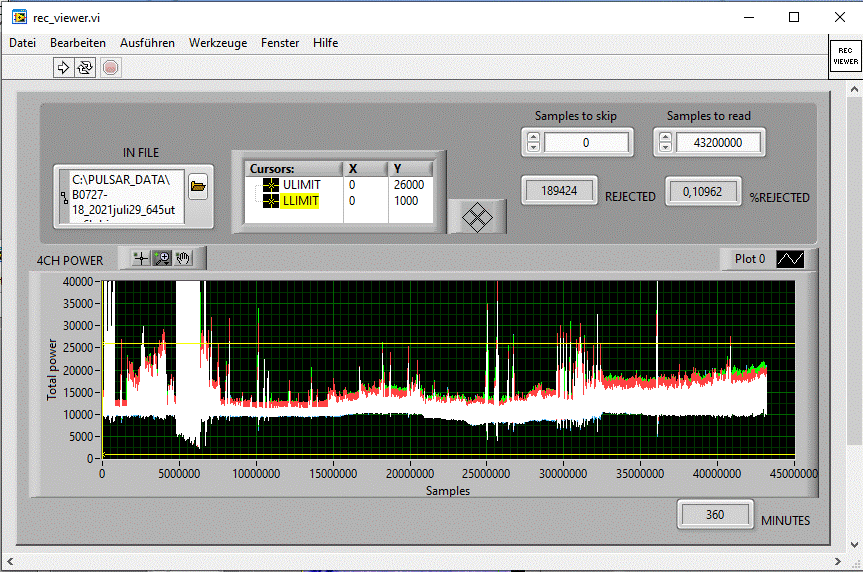The width and height of the screenshot is (863, 572).
Task: Select the graph pan hand tool
Action: 183,258
